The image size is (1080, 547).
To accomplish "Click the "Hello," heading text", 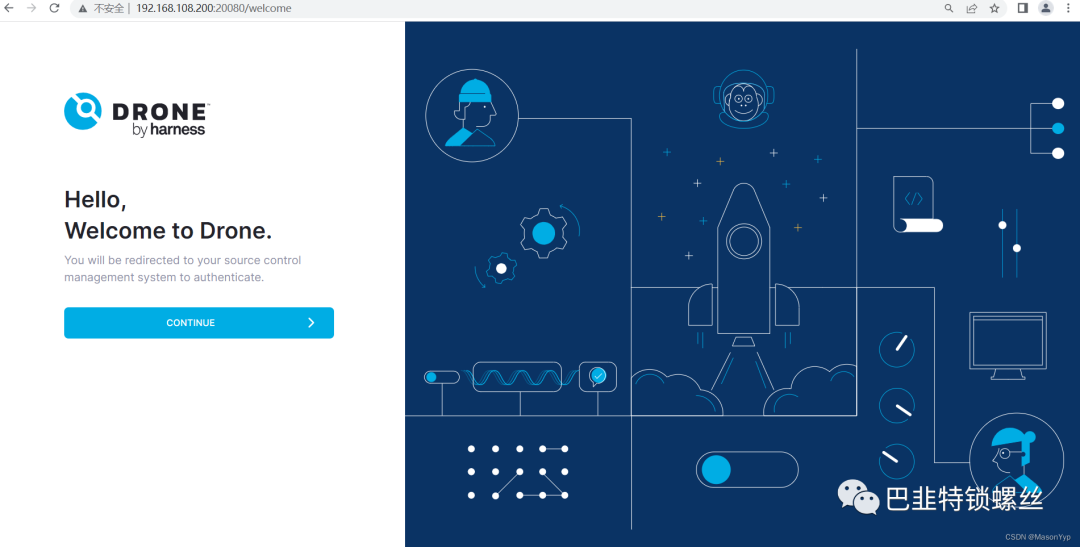I will [x=95, y=199].
